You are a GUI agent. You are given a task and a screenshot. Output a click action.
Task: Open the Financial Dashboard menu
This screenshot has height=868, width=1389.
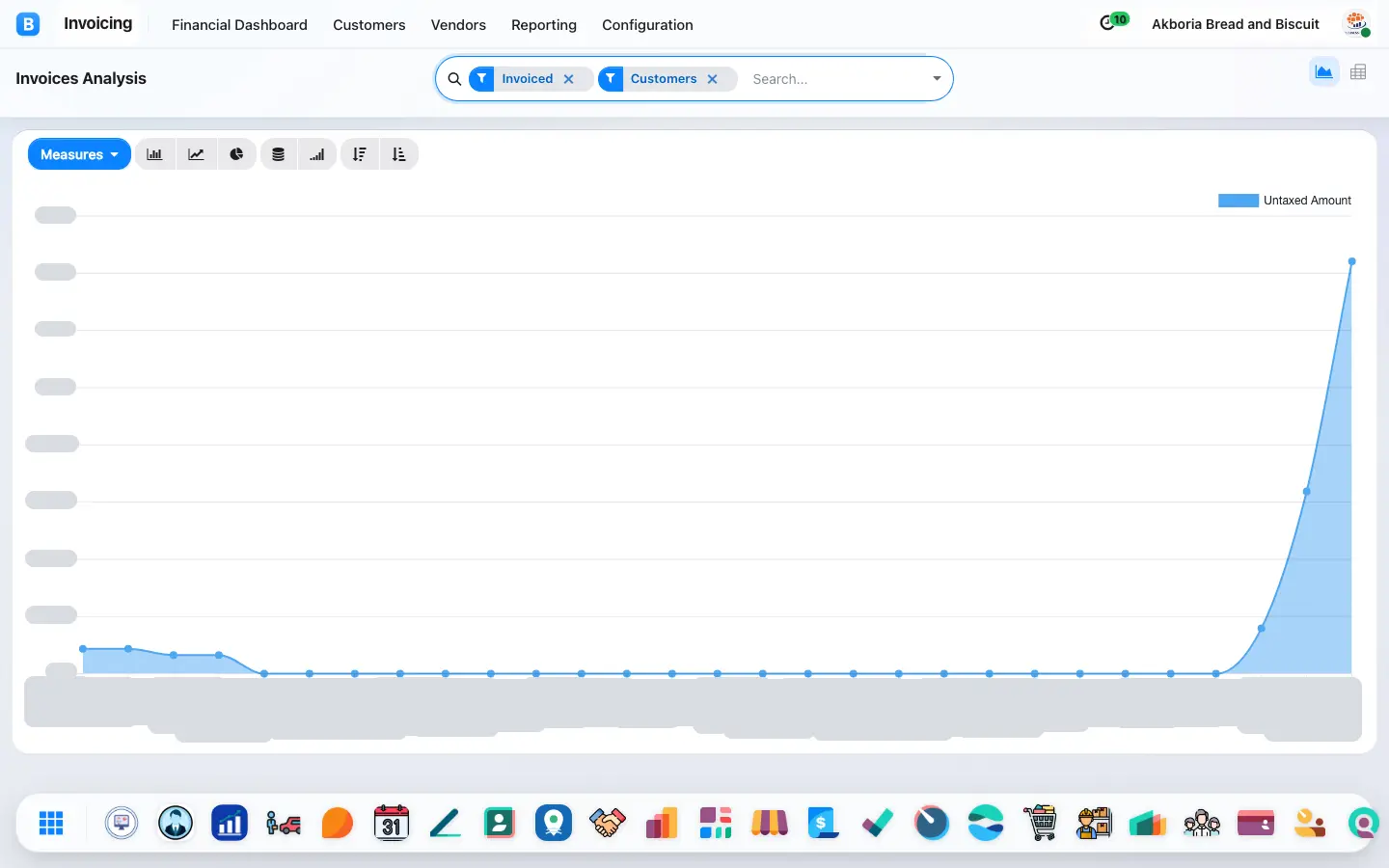(239, 25)
